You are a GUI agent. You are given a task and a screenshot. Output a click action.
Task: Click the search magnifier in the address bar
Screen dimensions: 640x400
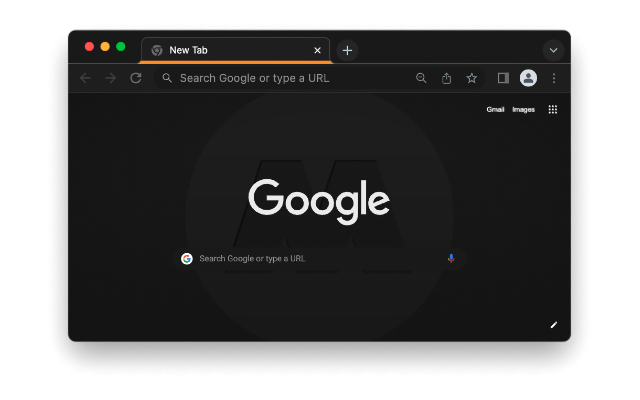click(x=167, y=78)
